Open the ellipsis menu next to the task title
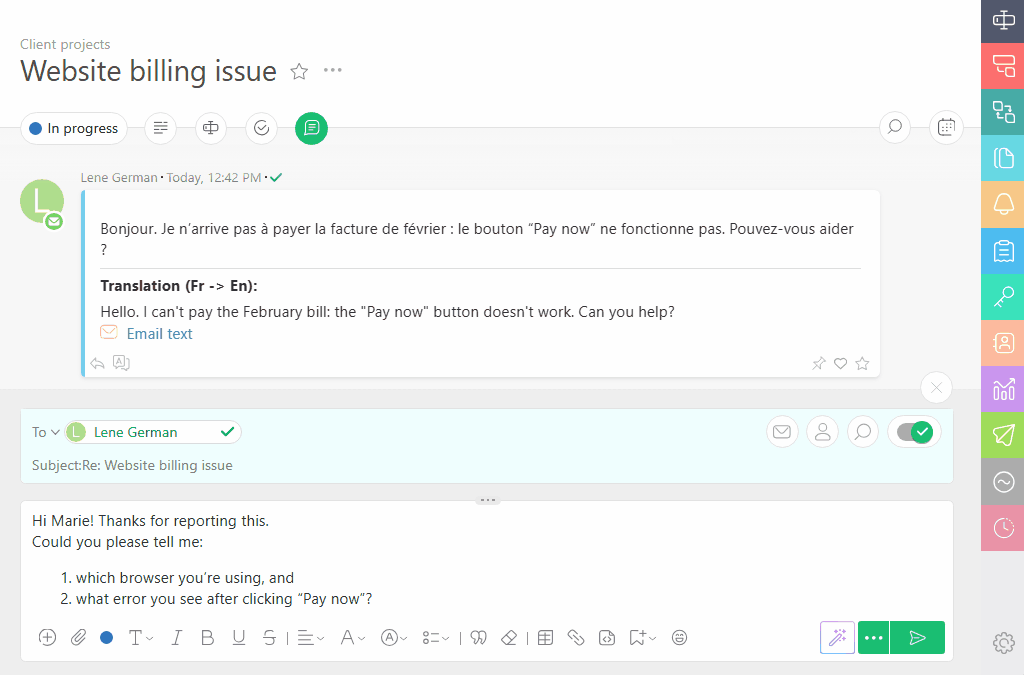 click(332, 70)
